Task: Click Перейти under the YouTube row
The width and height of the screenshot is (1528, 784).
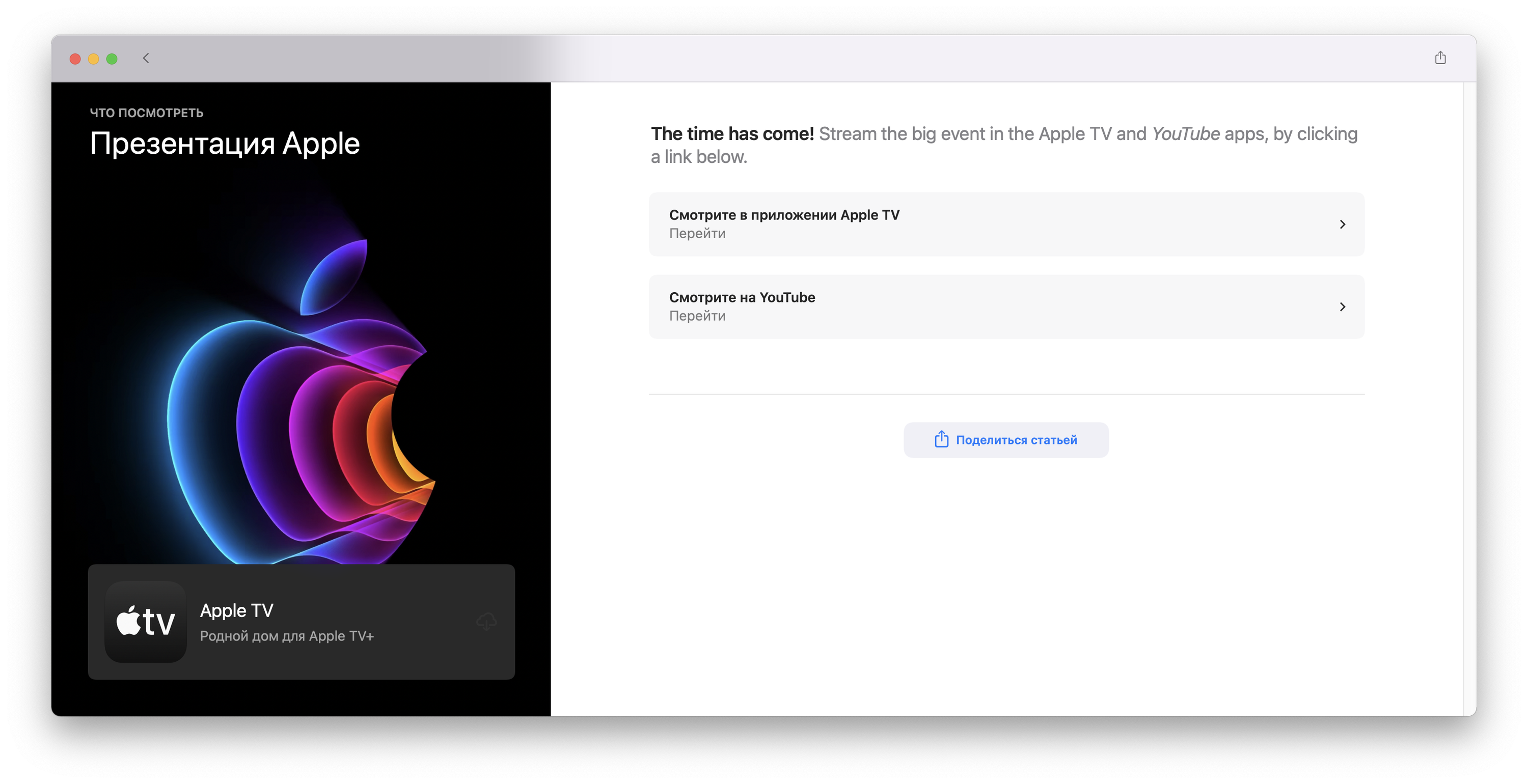Action: click(697, 316)
